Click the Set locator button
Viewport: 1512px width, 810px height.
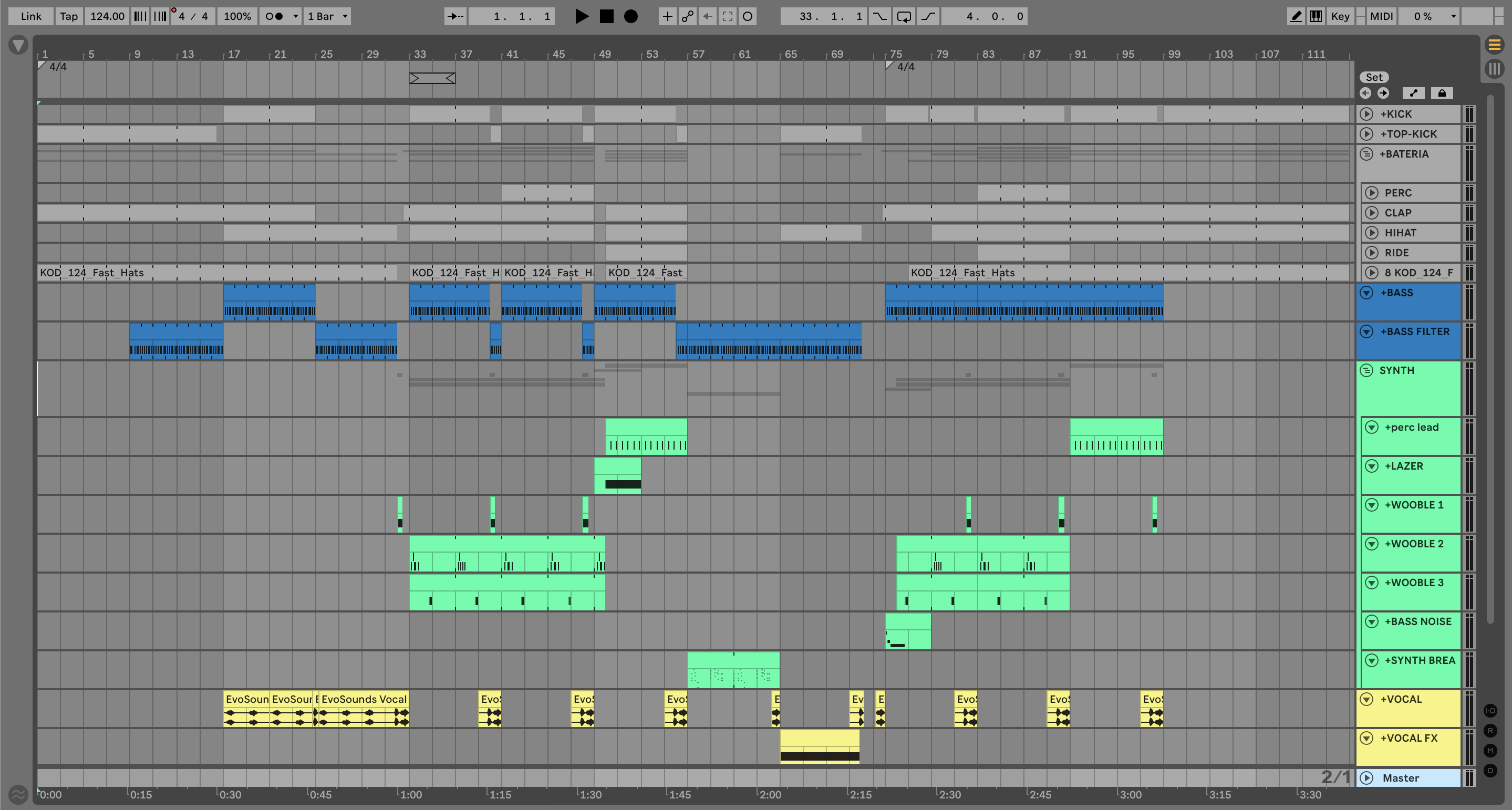[x=1373, y=77]
